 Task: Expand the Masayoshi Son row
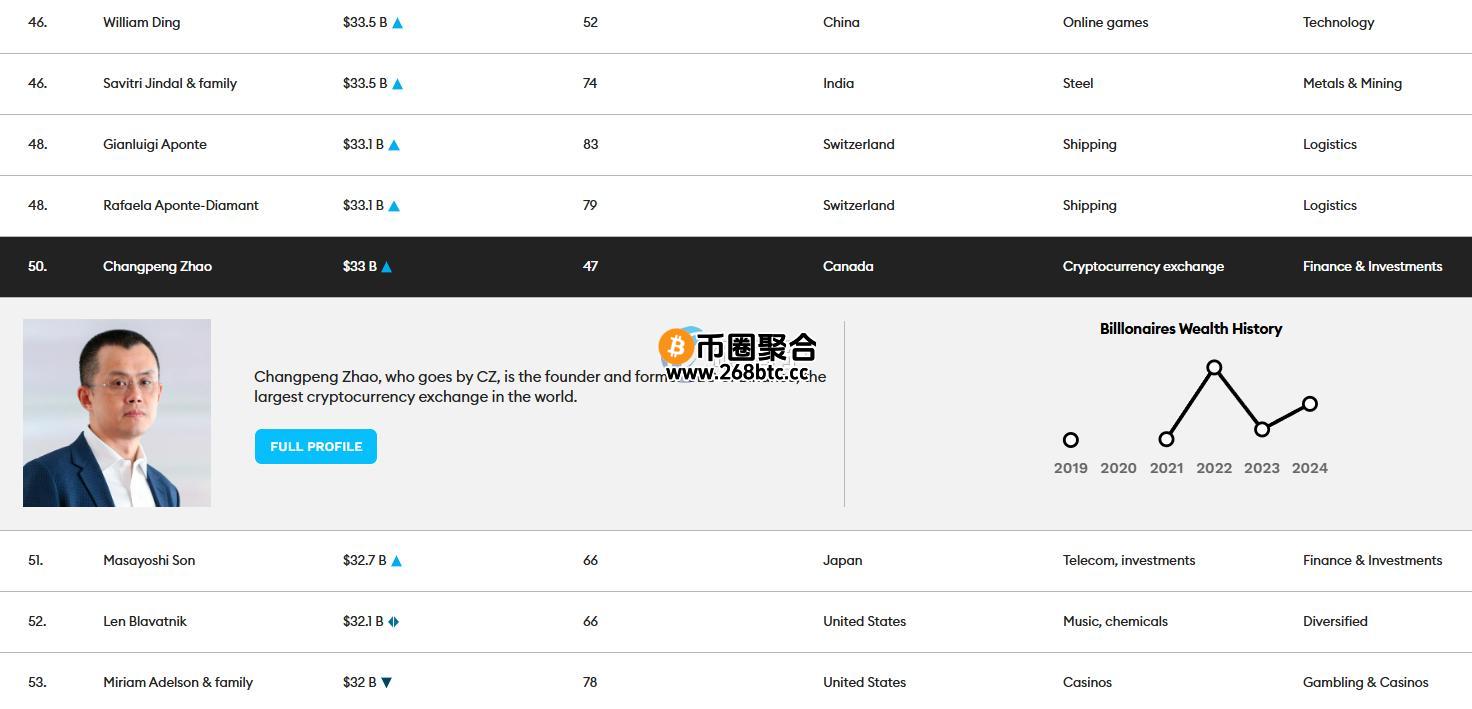point(149,561)
